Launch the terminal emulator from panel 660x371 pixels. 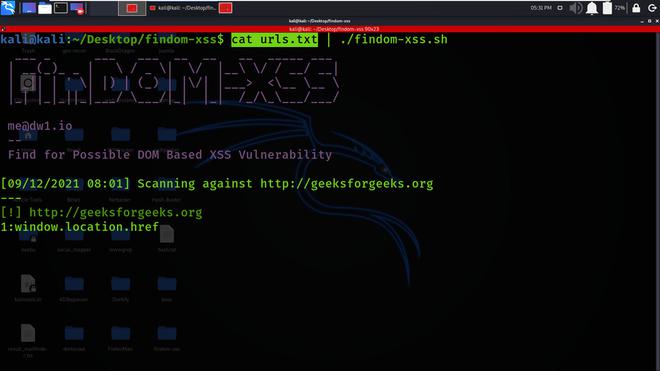click(61, 8)
